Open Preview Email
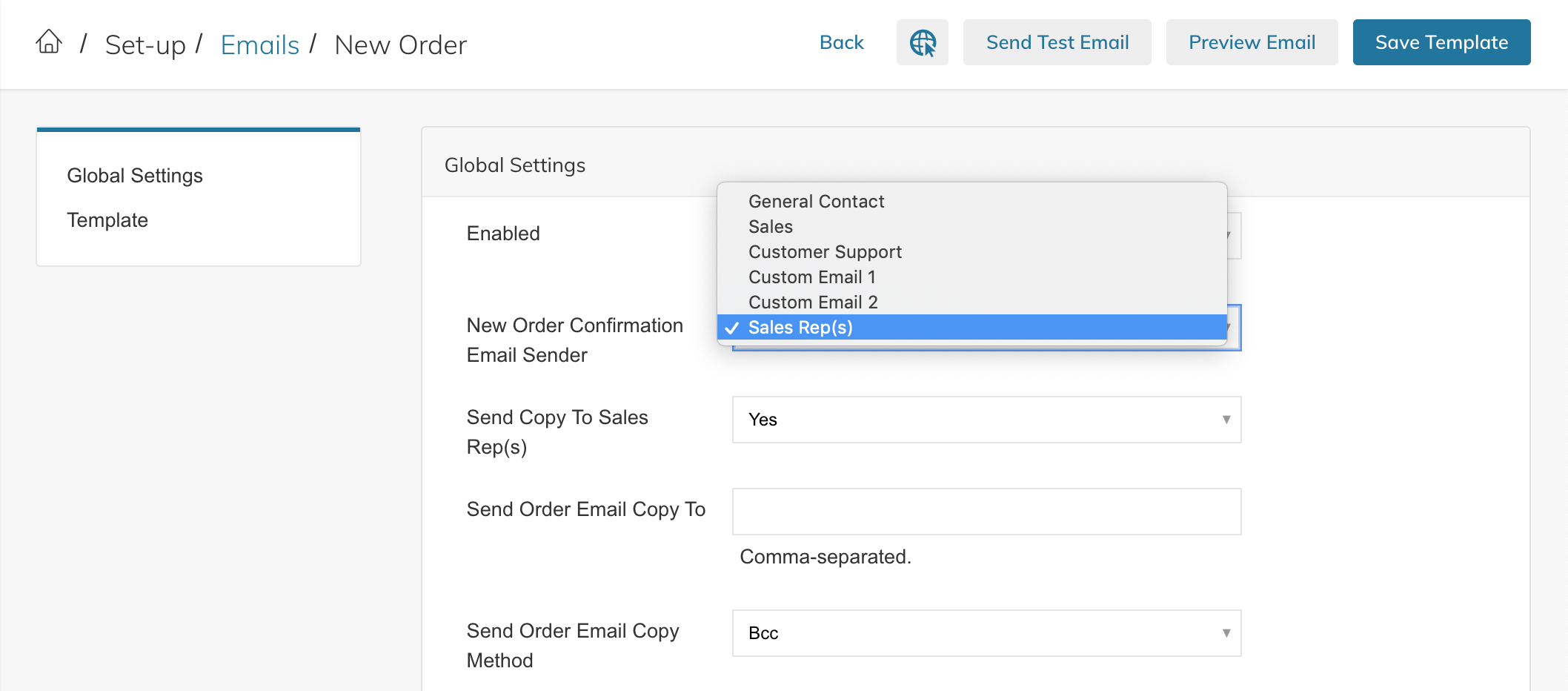1568x691 pixels. [1252, 42]
